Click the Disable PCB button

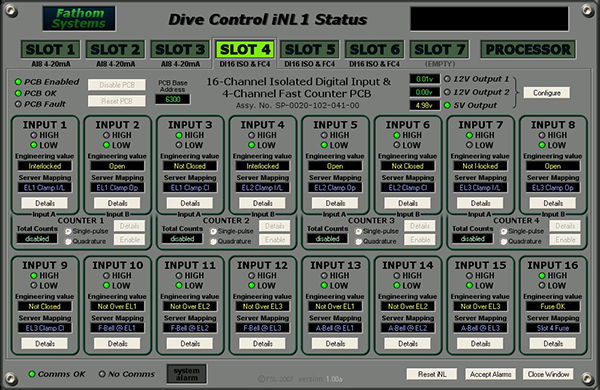[117, 85]
